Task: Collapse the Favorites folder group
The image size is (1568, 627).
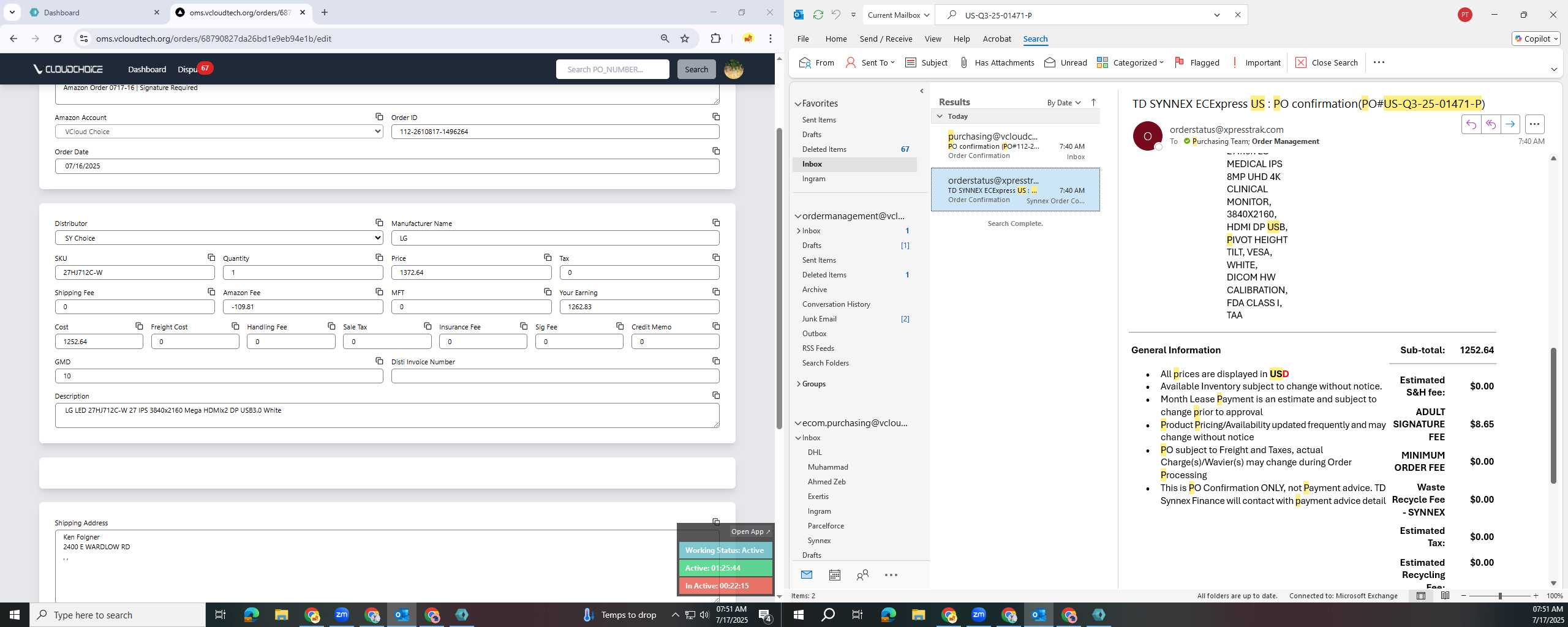Action: click(x=798, y=103)
